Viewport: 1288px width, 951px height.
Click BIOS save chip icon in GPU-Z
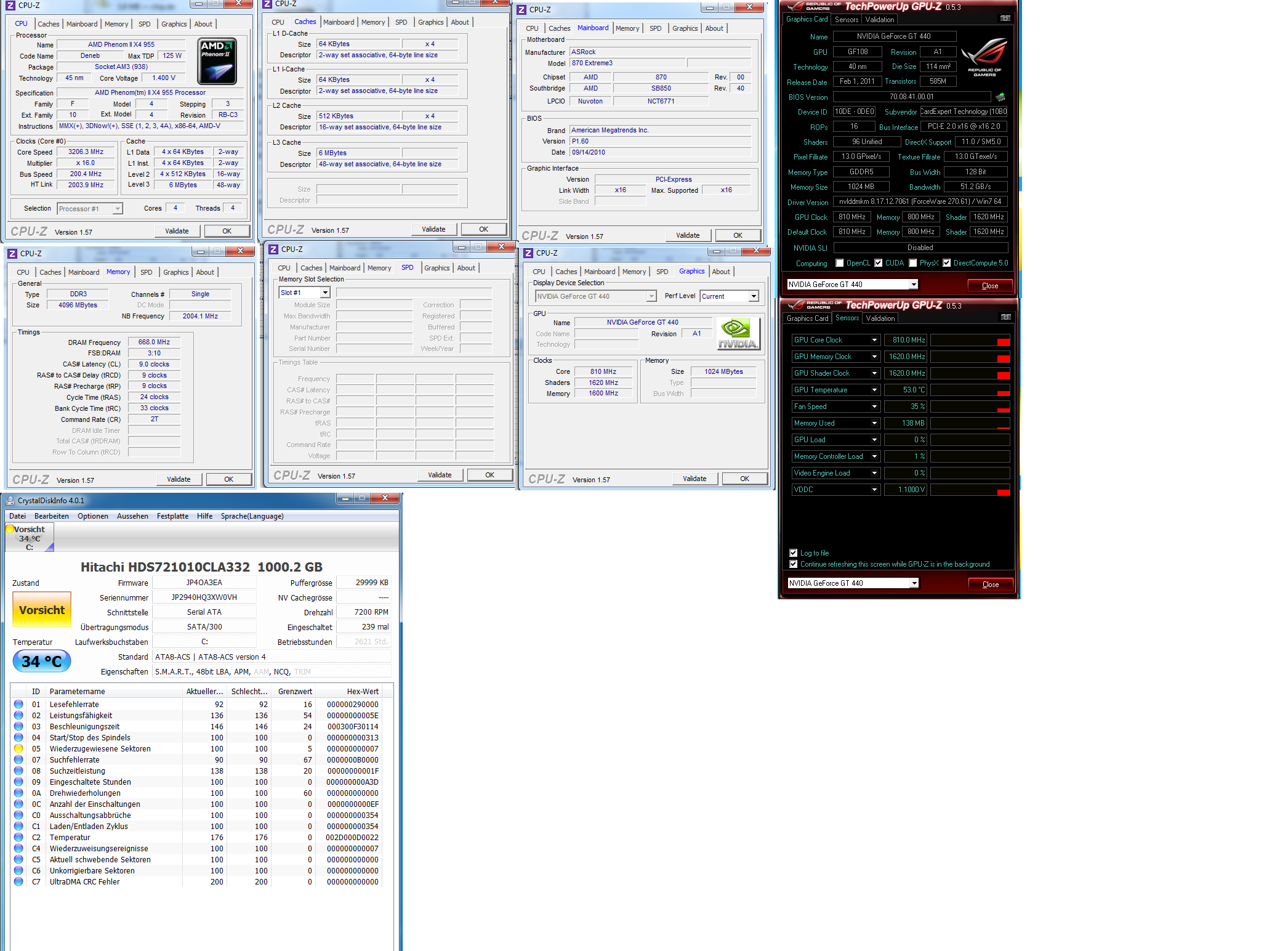(x=1000, y=97)
